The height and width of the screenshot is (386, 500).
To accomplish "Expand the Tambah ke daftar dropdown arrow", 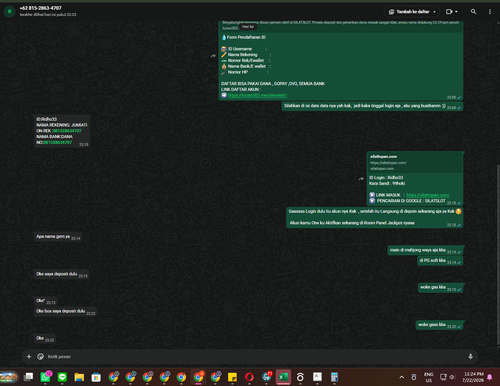I will click(434, 12).
